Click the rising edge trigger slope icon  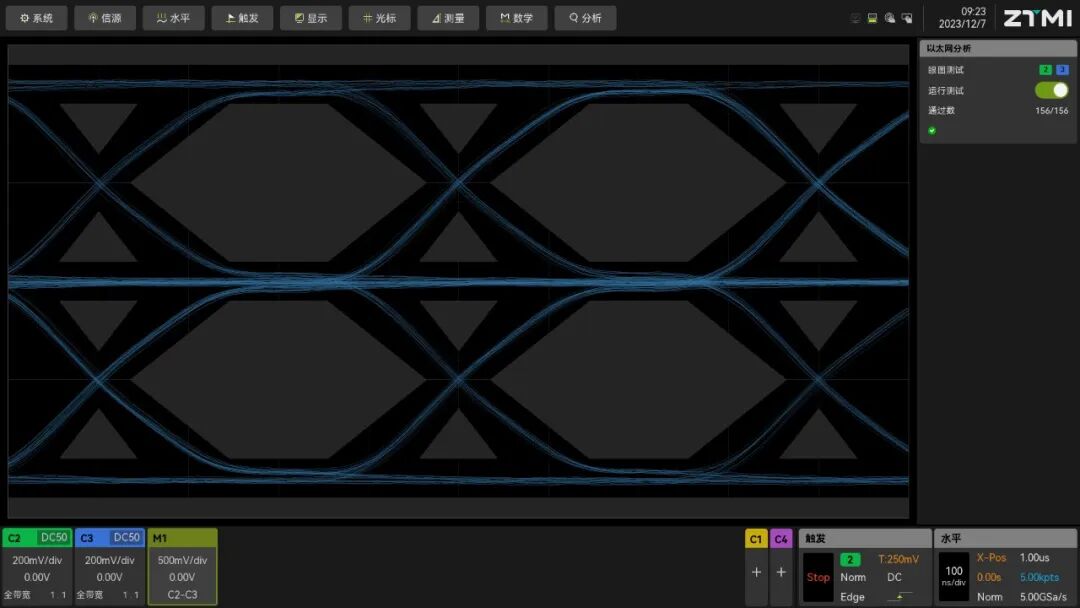[899, 597]
